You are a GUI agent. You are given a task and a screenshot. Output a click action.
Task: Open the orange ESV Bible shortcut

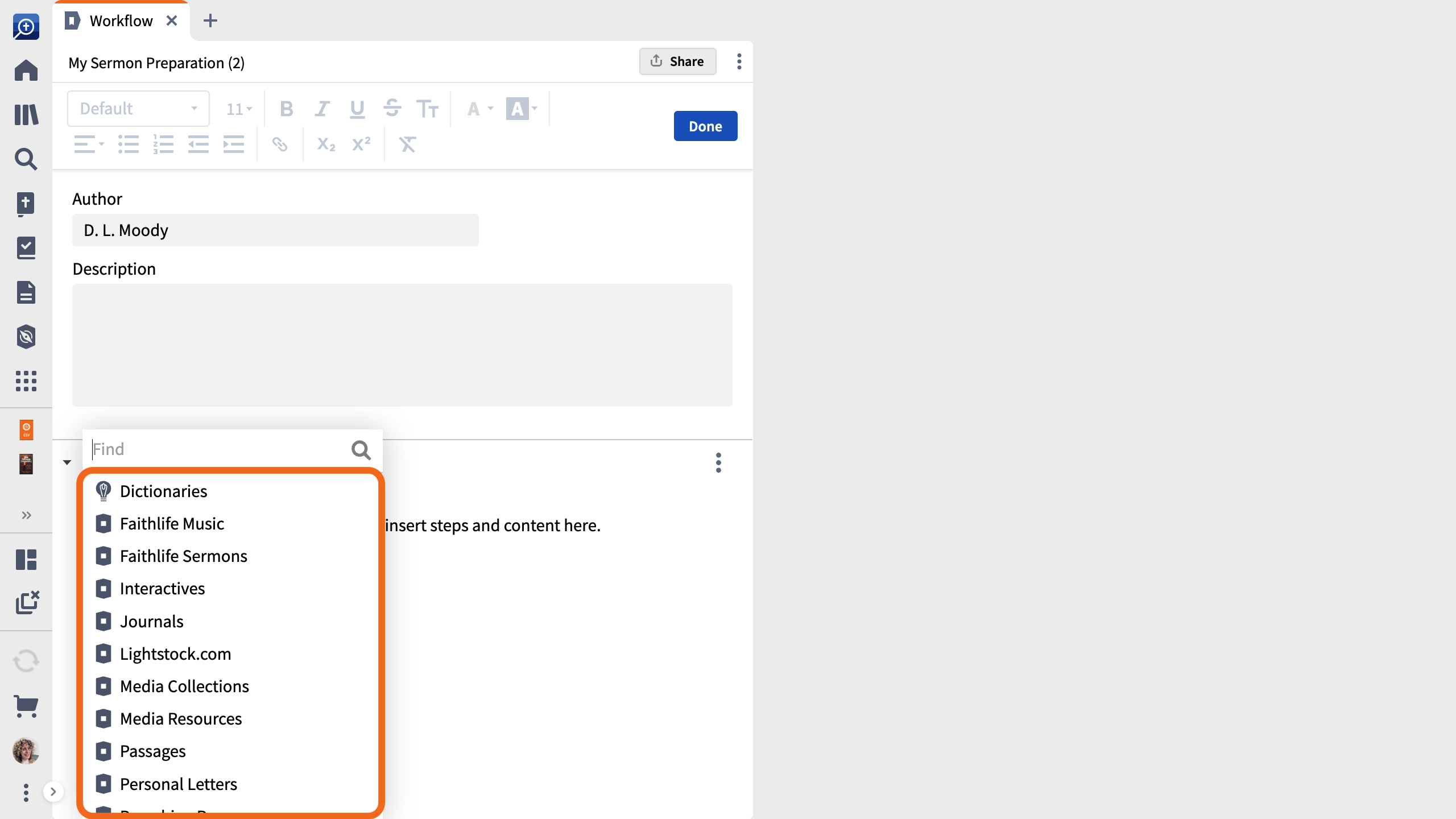tap(26, 430)
